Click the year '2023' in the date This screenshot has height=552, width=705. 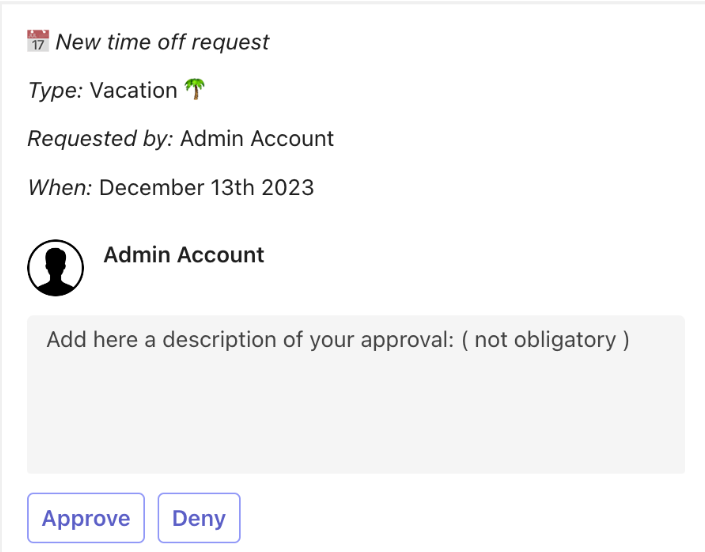click(289, 186)
